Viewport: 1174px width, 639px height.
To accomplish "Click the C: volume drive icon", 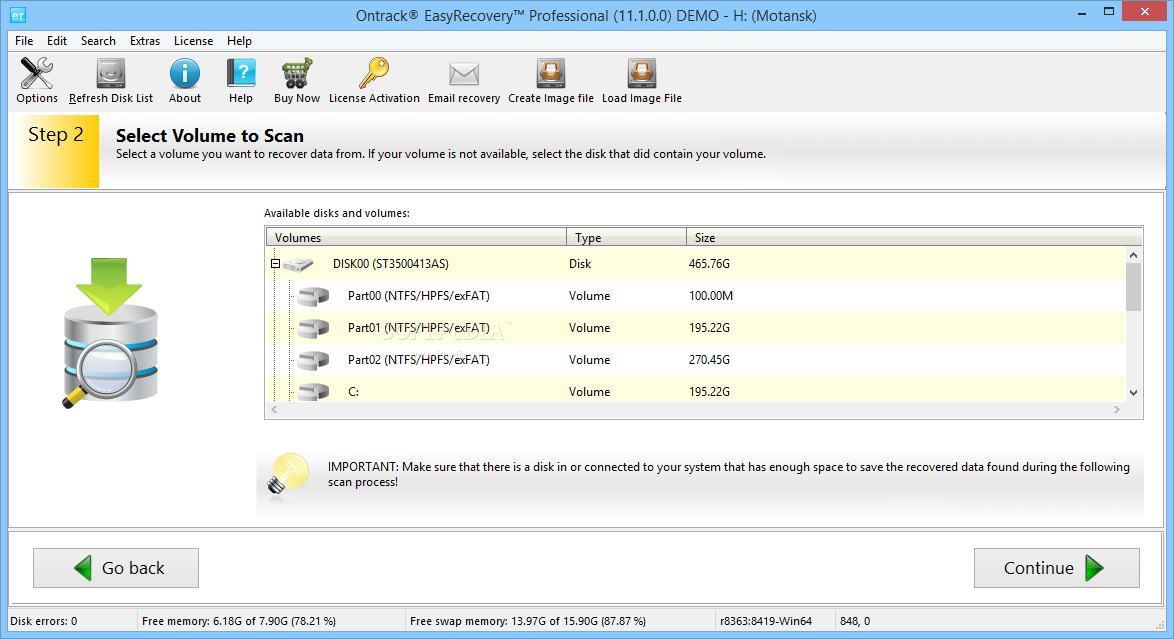I will pos(313,391).
